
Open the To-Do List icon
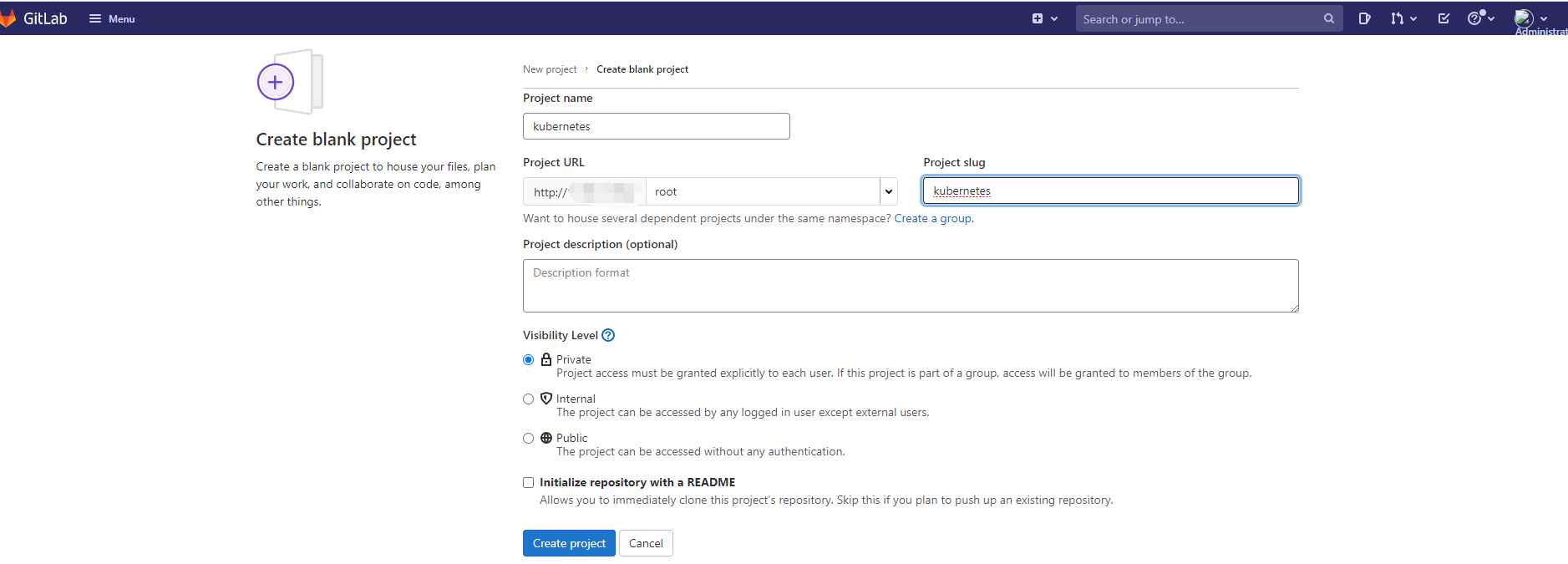tap(1444, 18)
